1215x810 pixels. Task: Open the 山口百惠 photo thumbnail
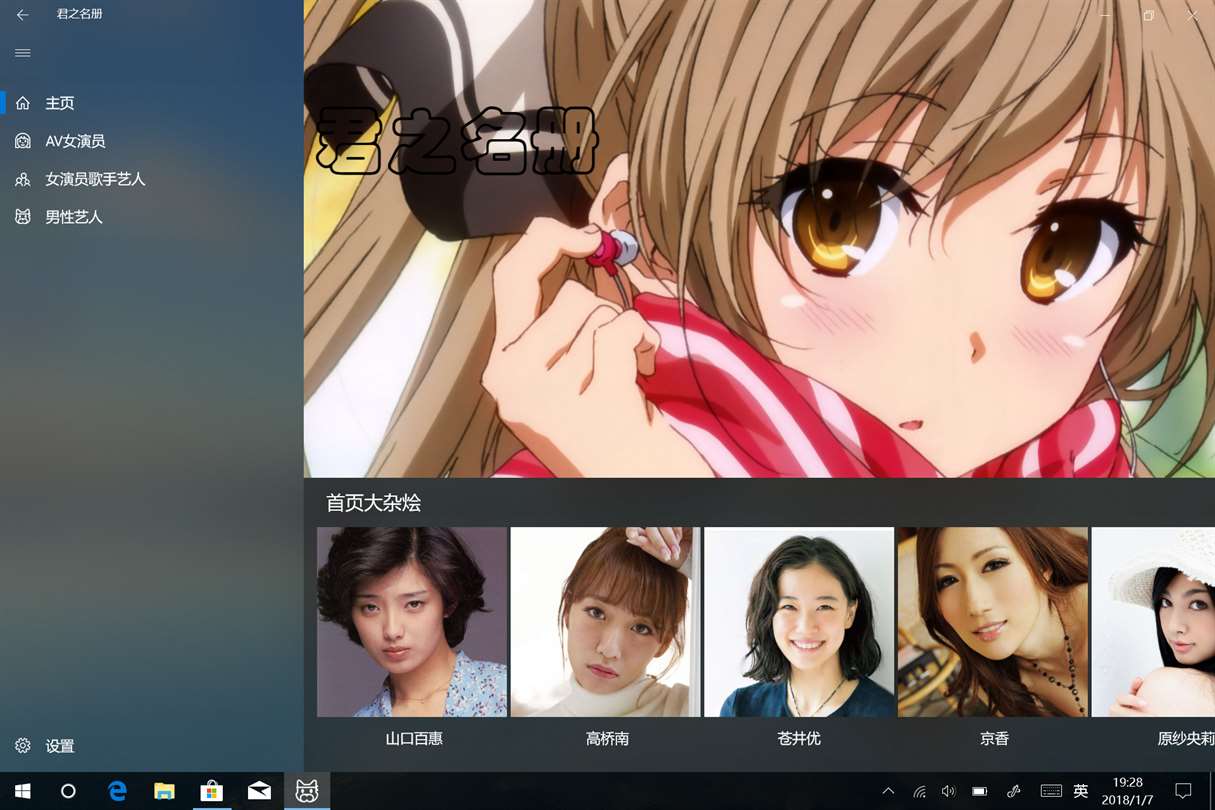tap(412, 622)
